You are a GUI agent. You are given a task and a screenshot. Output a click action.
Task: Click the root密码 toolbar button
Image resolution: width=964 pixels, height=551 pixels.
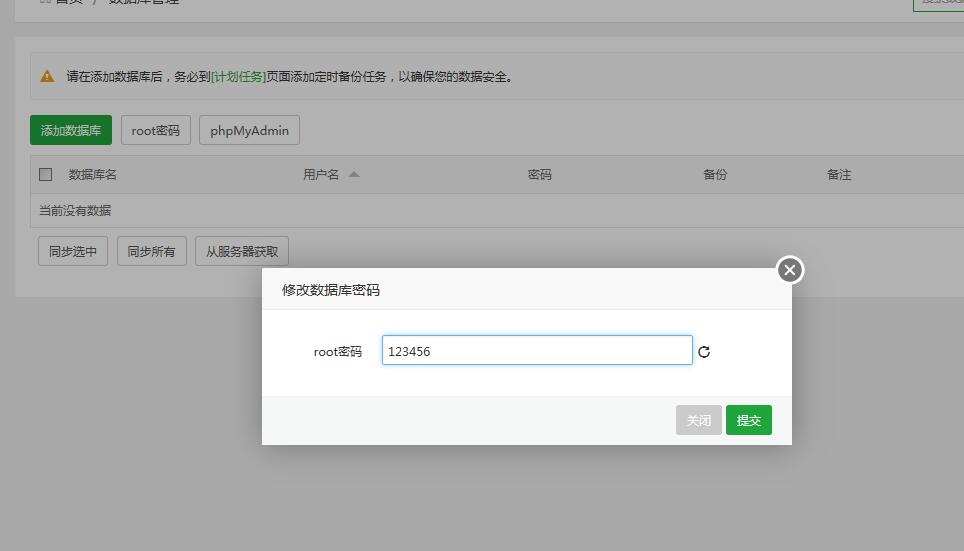click(155, 130)
